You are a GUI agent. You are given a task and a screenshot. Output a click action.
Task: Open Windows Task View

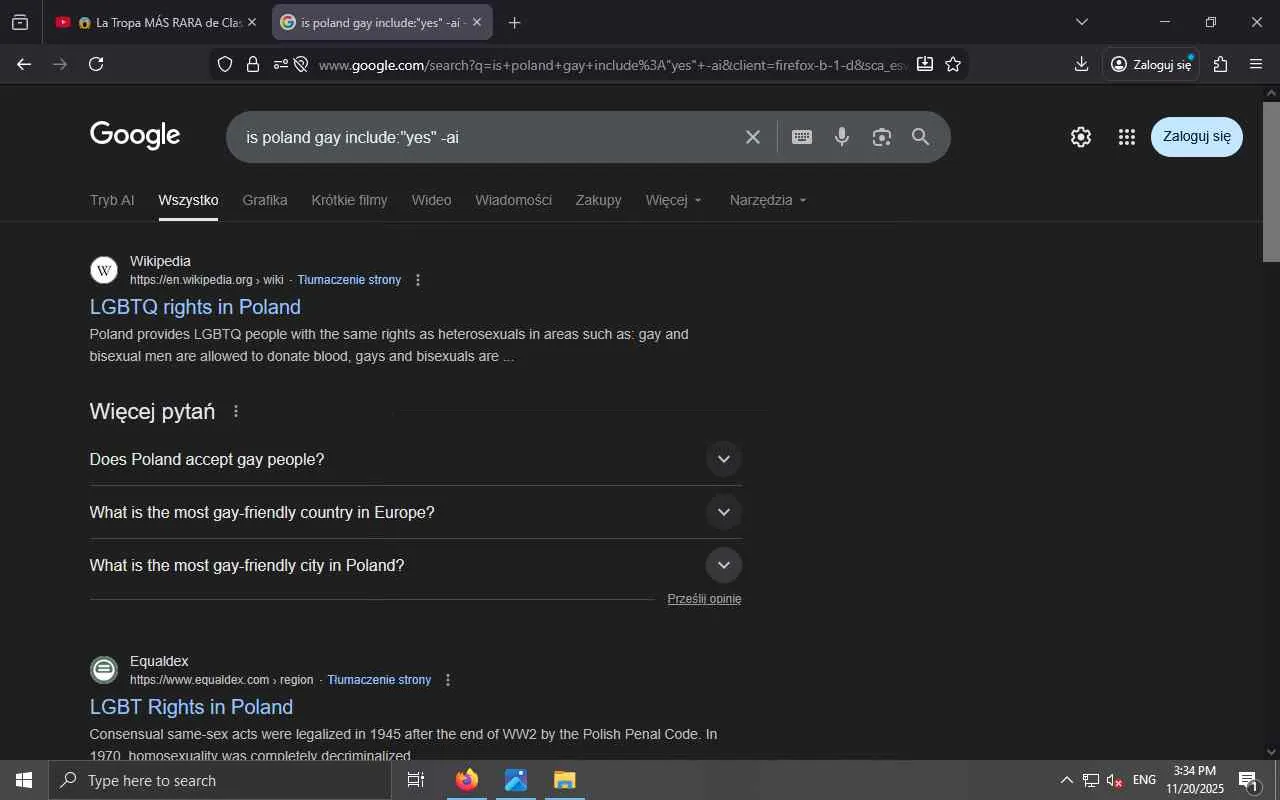[416, 780]
